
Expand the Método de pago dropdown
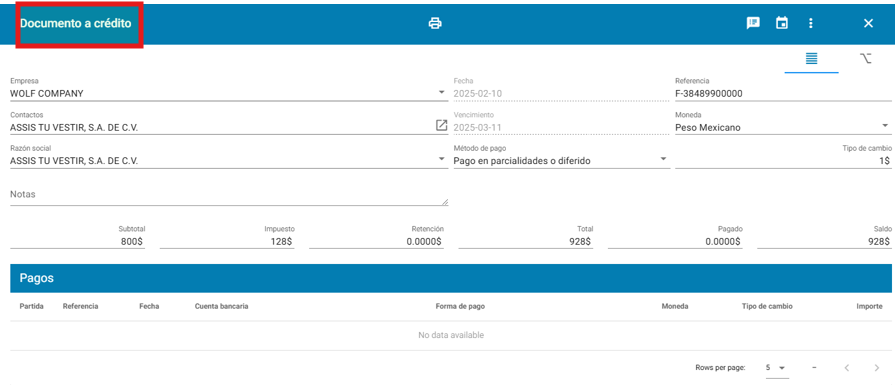pyautogui.click(x=663, y=159)
